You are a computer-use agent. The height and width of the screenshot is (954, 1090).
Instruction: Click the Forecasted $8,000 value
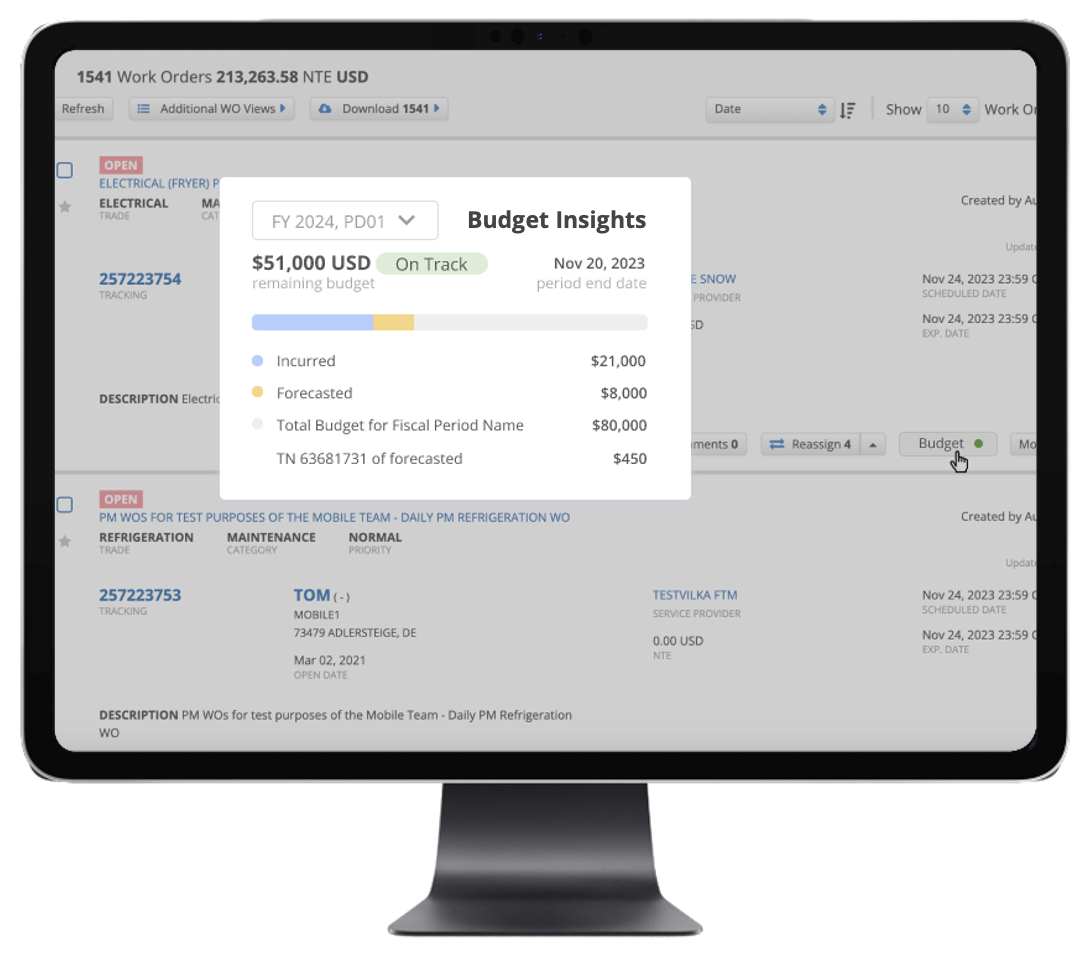tap(624, 393)
